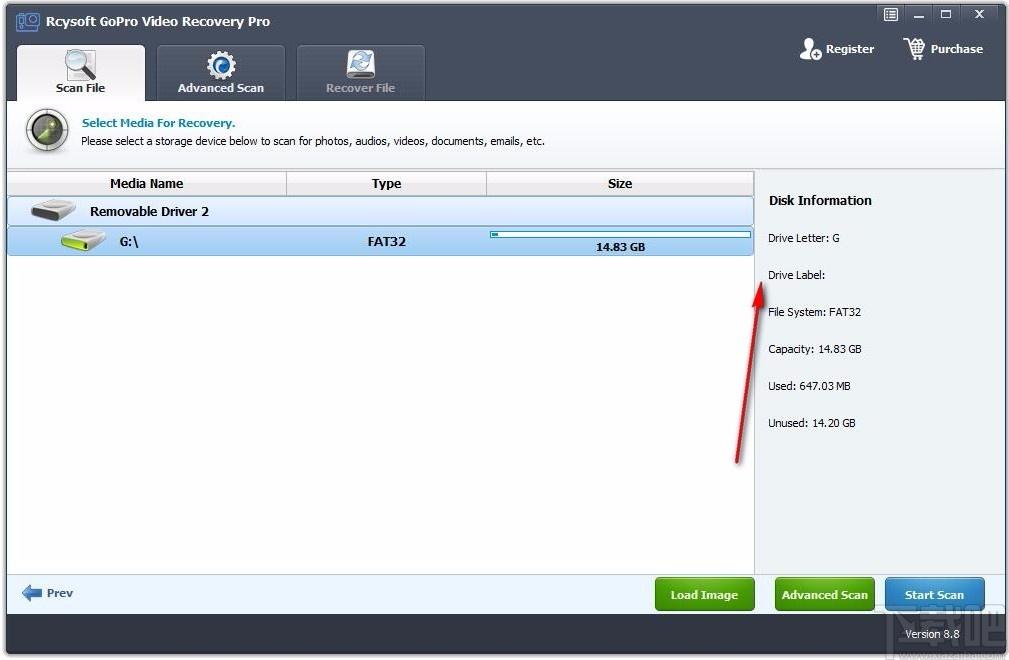This screenshot has width=1009, height=660.
Task: Click the Drive Label field text
Action: pos(797,275)
